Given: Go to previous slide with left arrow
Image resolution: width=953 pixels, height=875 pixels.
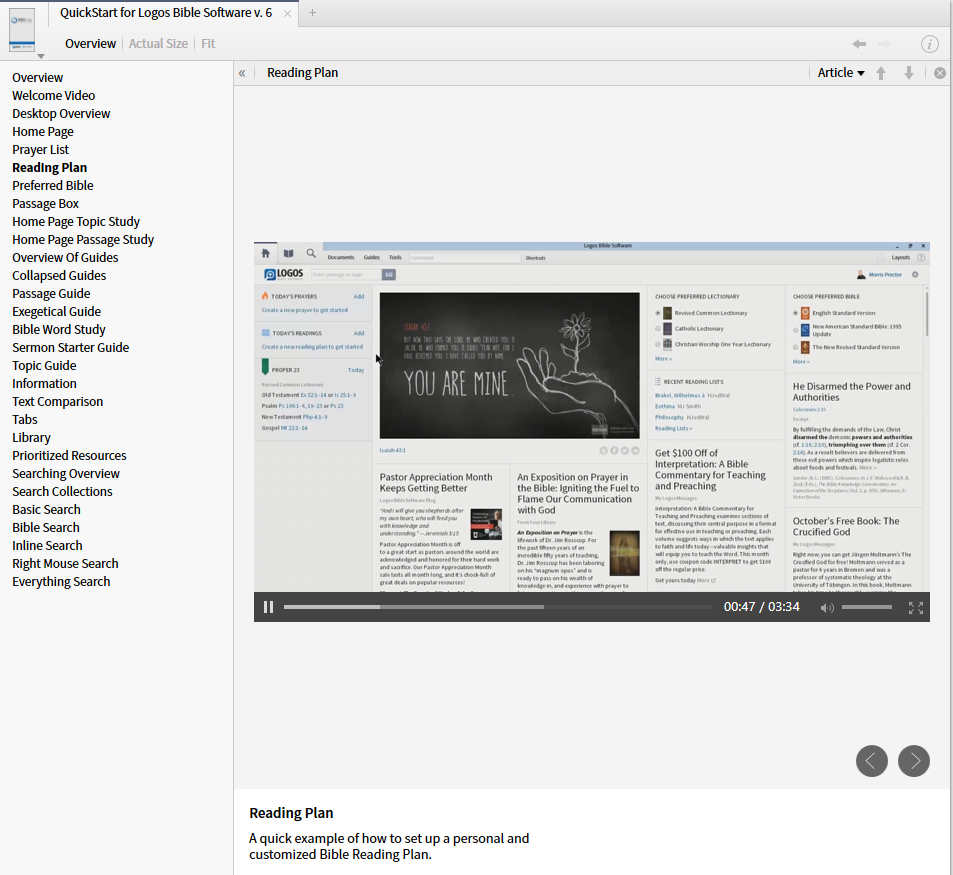Looking at the screenshot, I should click(x=871, y=761).
